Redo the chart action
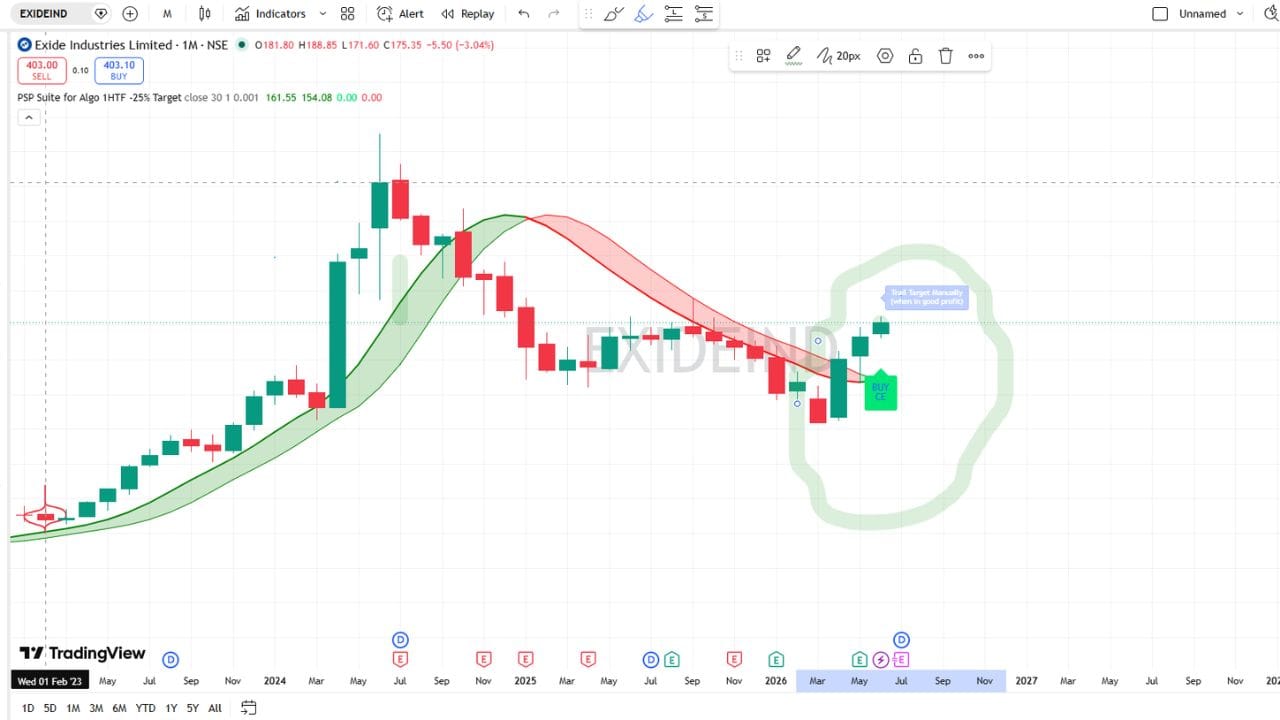This screenshot has width=1280, height=720. 554,14
